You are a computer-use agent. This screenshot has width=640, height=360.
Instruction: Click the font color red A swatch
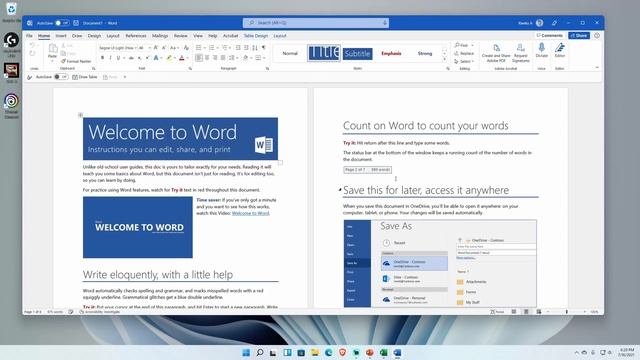click(x=182, y=58)
